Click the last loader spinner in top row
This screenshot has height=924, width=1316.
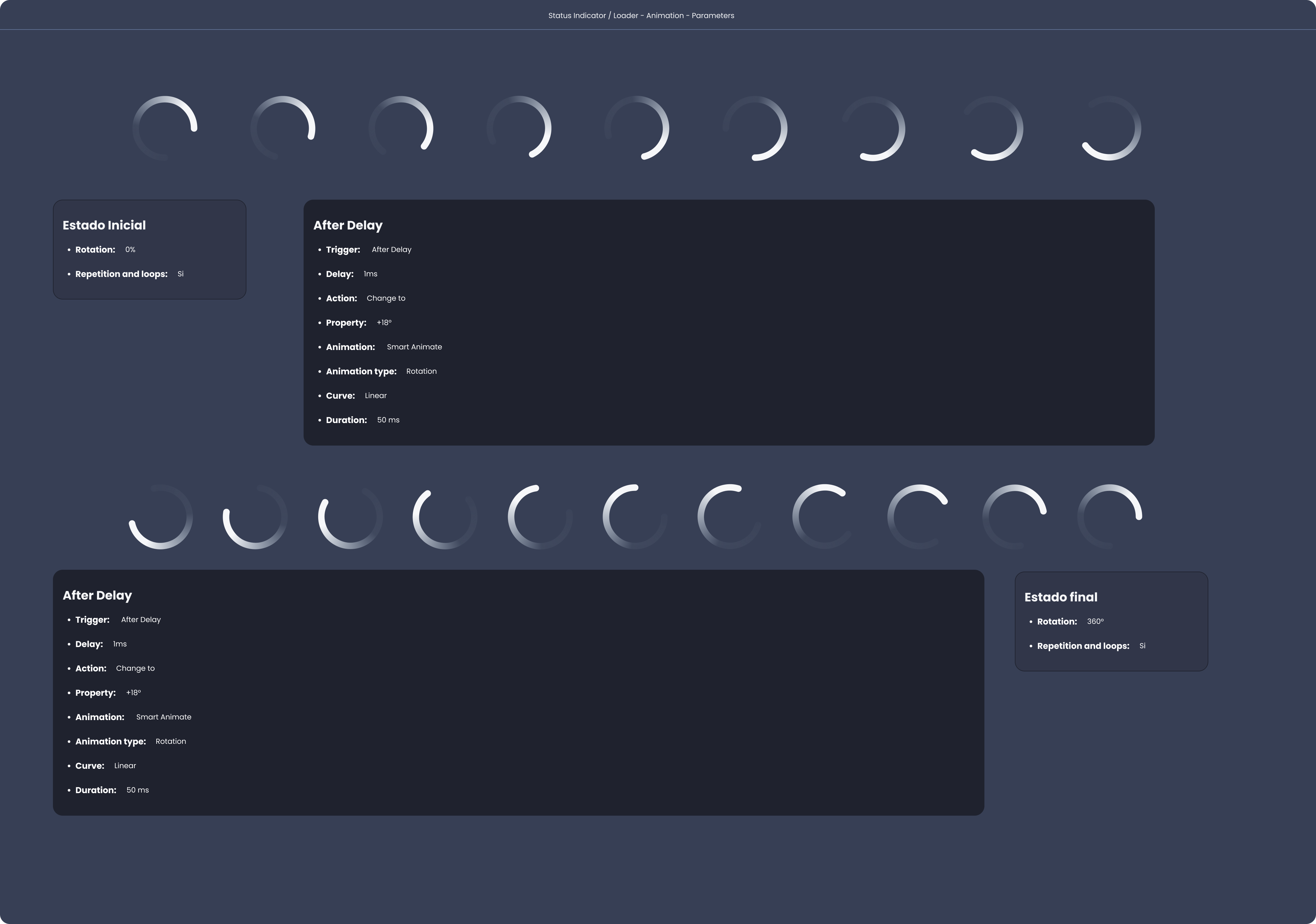1109,128
